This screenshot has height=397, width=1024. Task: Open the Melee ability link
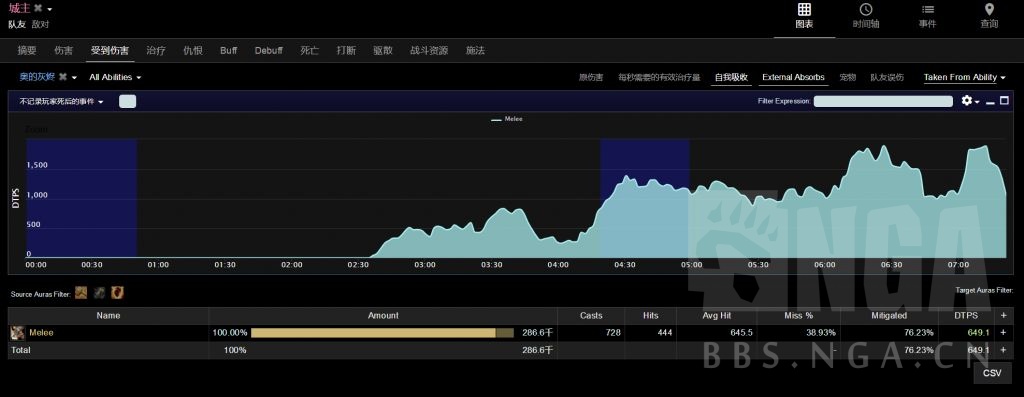tap(41, 333)
